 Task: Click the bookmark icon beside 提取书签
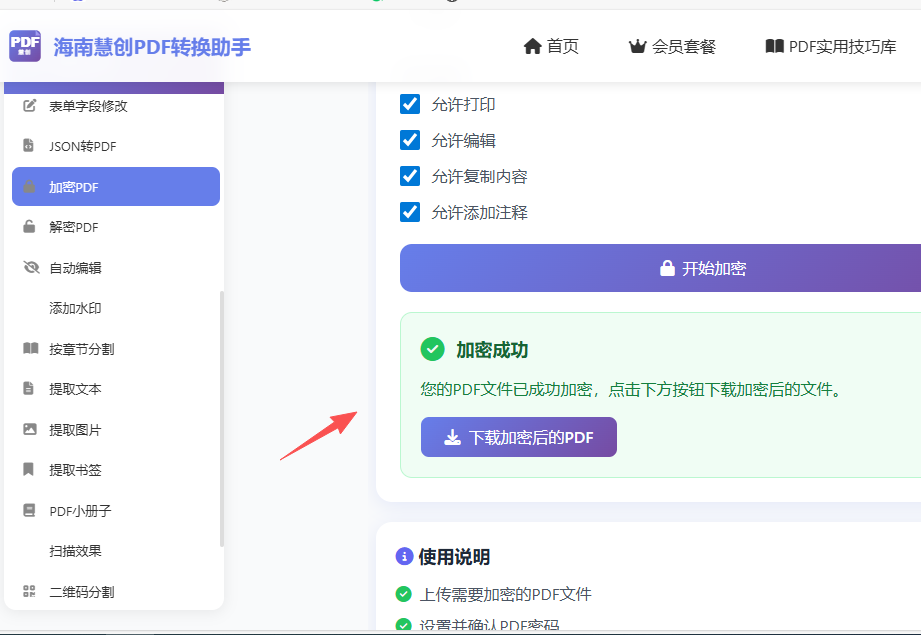click(28, 469)
